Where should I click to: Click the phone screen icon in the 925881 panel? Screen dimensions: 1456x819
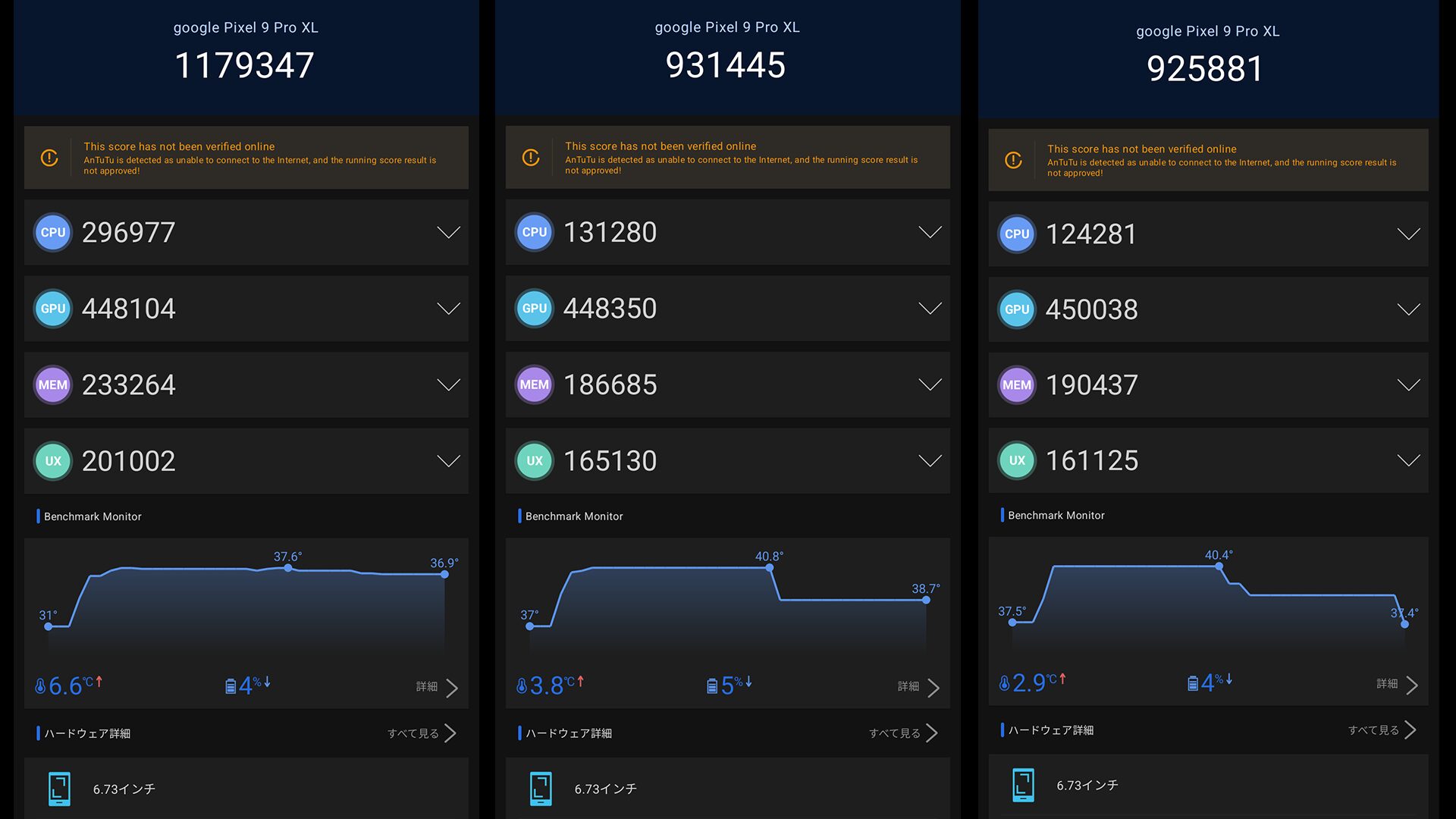coord(1023,786)
